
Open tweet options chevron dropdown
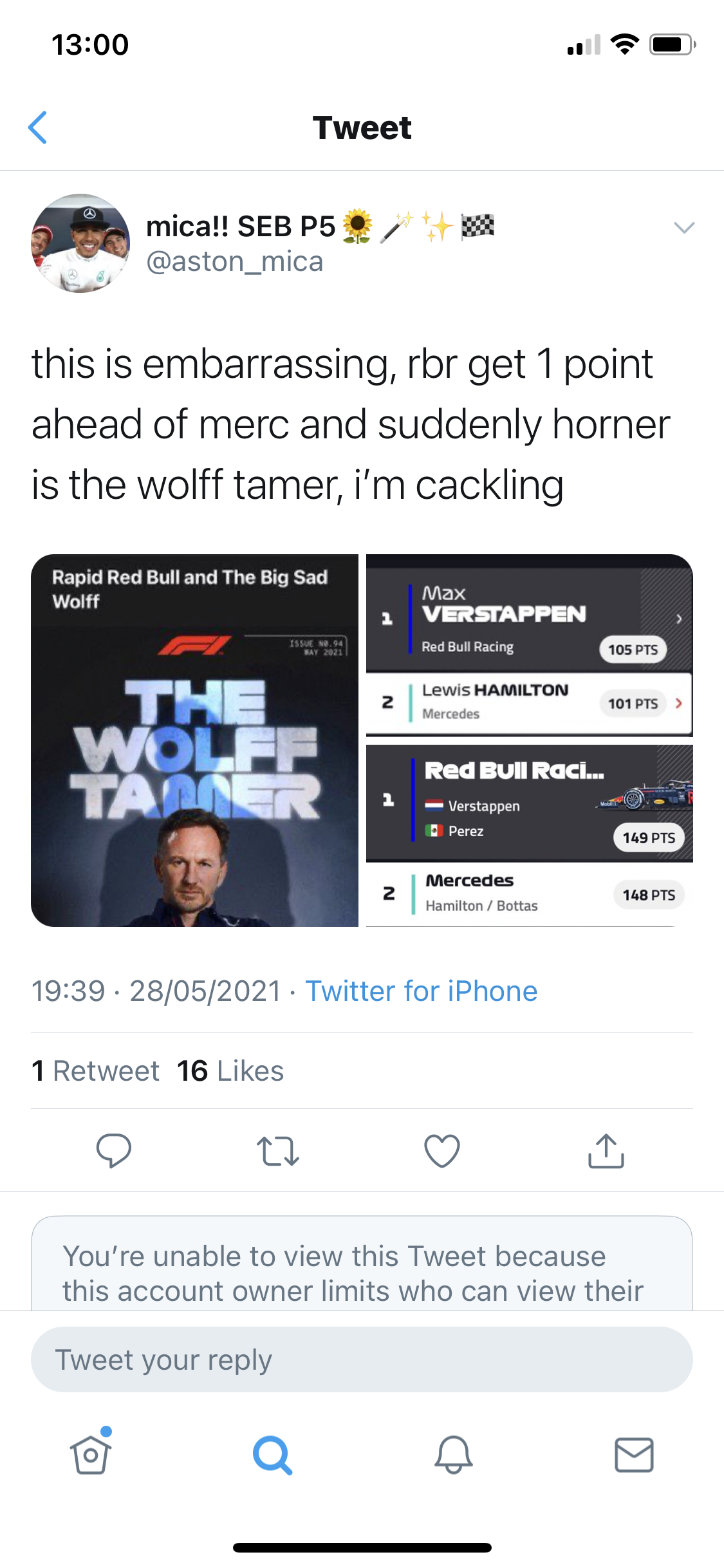pyautogui.click(x=683, y=227)
